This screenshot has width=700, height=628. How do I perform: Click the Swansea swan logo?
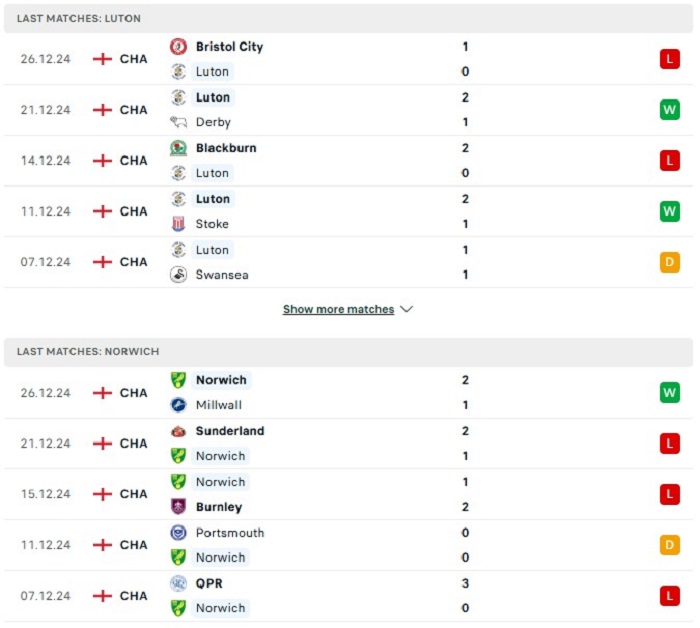(x=179, y=274)
